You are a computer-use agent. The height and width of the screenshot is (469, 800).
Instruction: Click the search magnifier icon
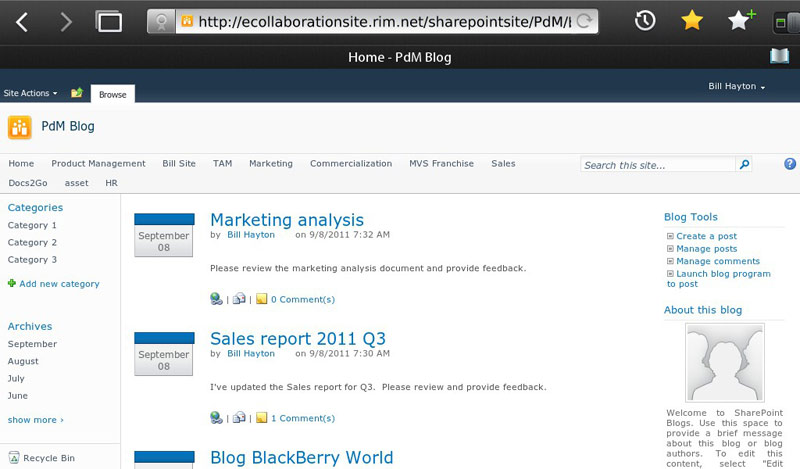(x=744, y=164)
